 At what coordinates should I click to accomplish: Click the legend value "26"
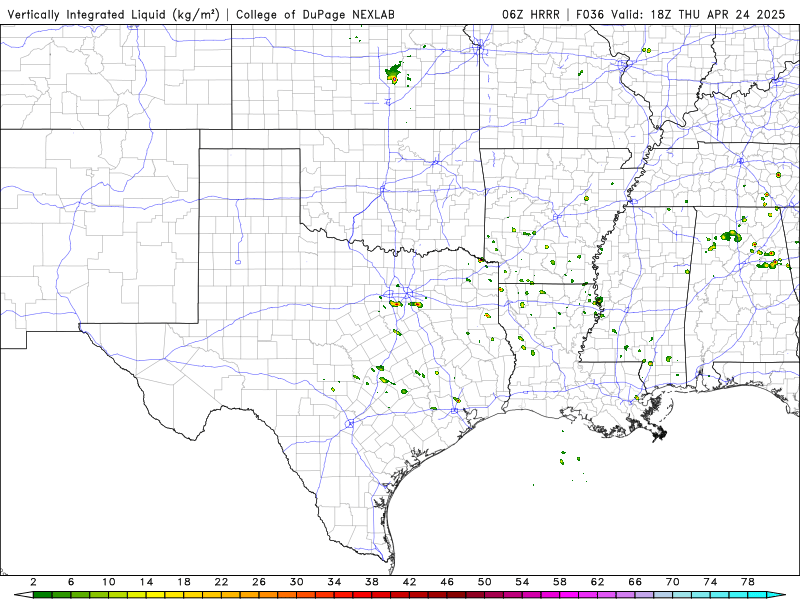coord(259,582)
